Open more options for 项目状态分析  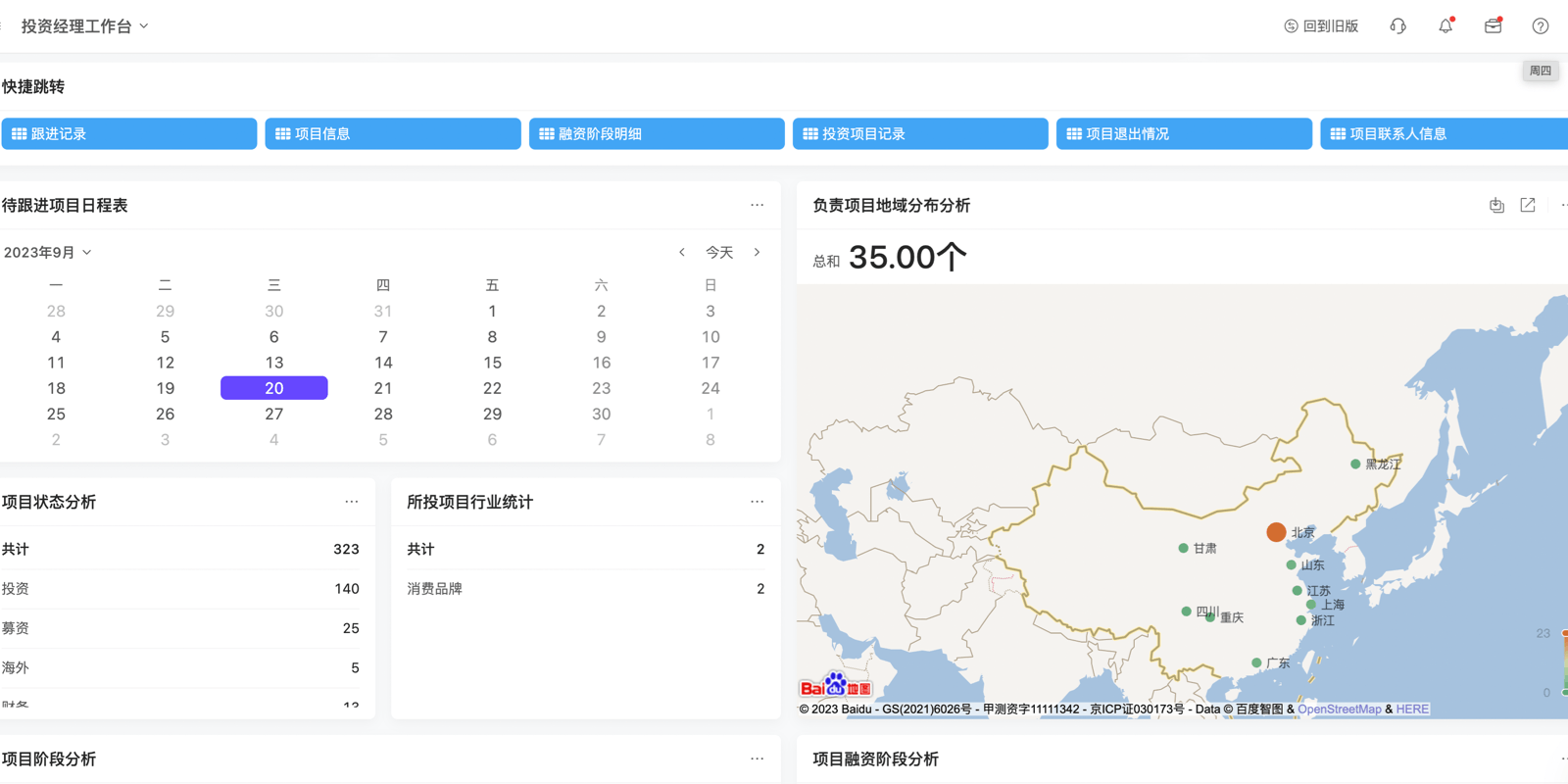(351, 502)
